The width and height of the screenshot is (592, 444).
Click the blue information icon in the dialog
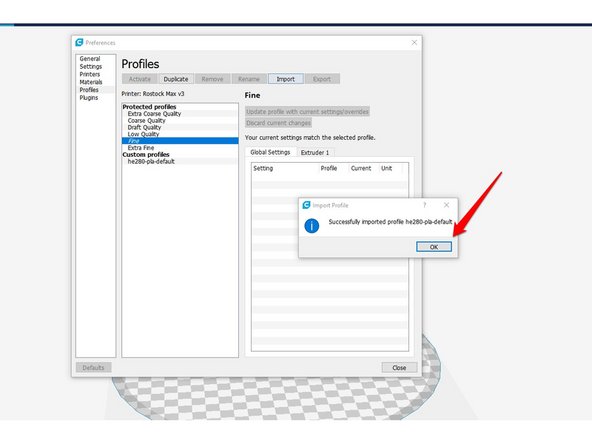point(311,226)
